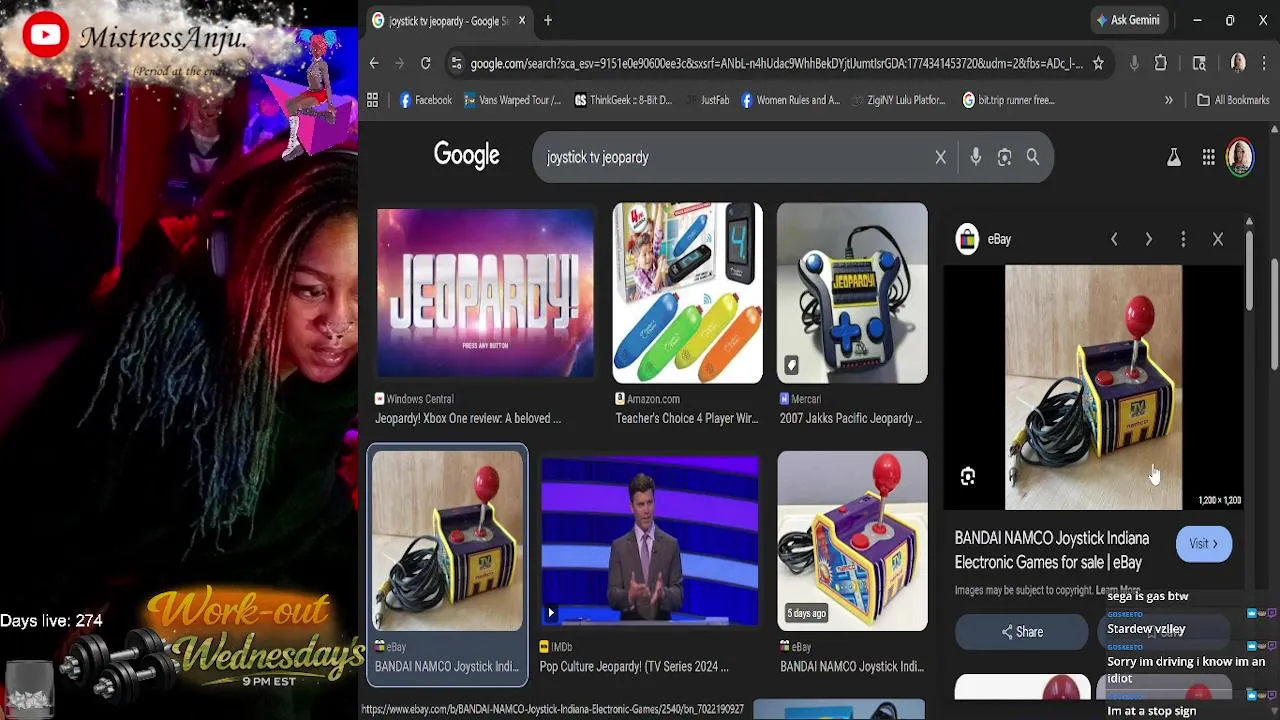Bookmark this page with the star icon
This screenshot has height=720, width=1280.
[1098, 63]
